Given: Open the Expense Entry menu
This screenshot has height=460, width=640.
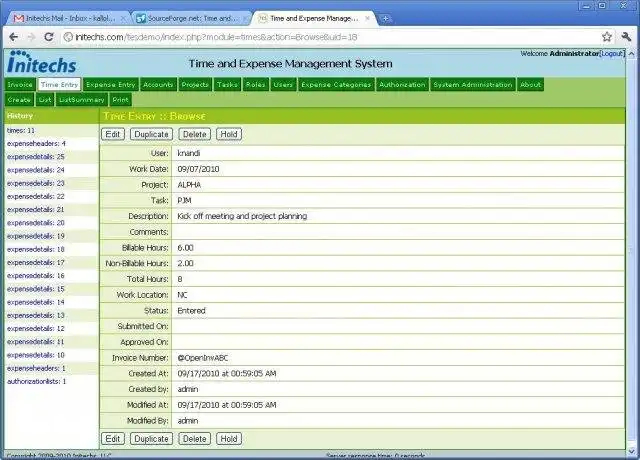Looking at the screenshot, I should click(x=110, y=84).
